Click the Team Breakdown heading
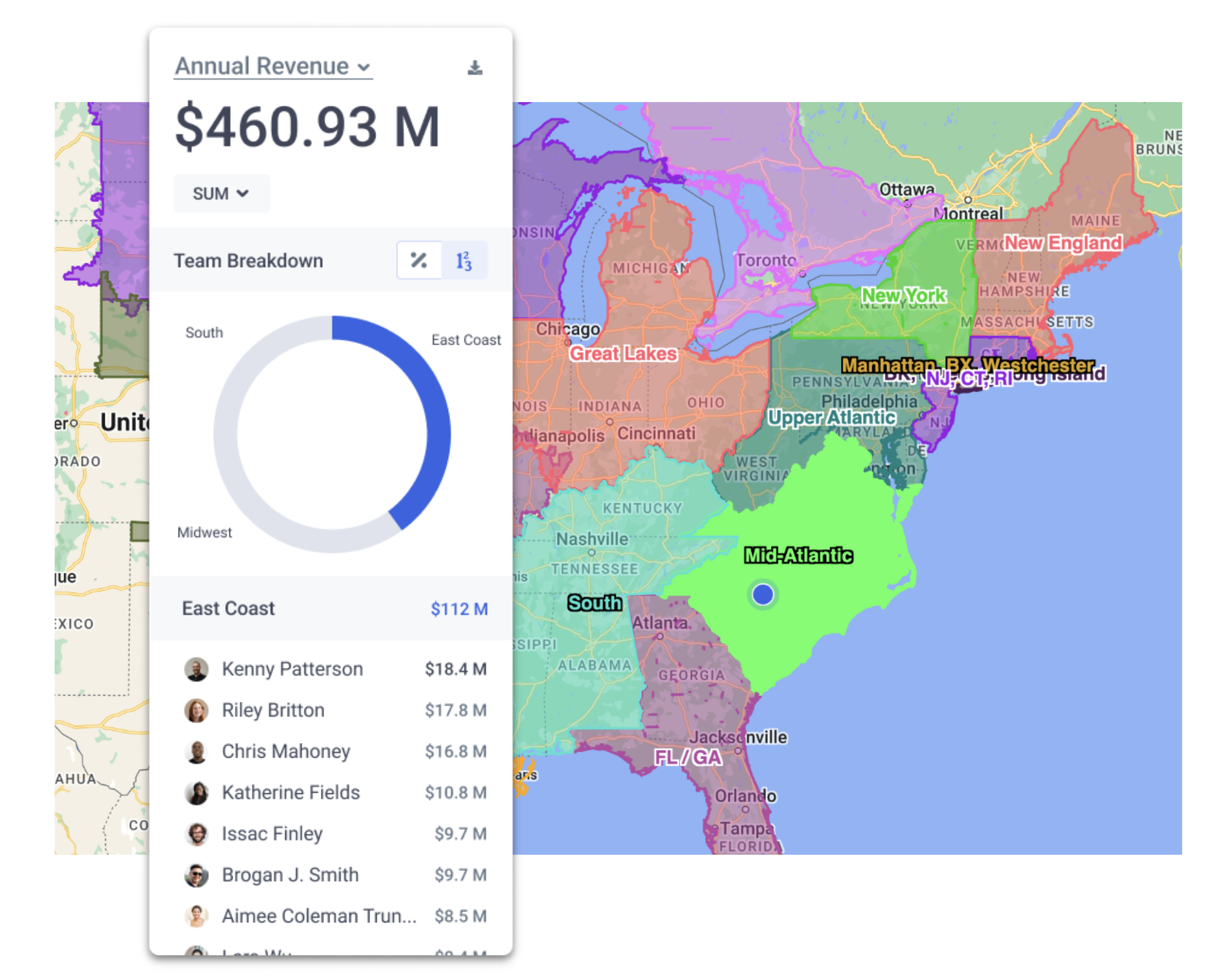 (248, 261)
